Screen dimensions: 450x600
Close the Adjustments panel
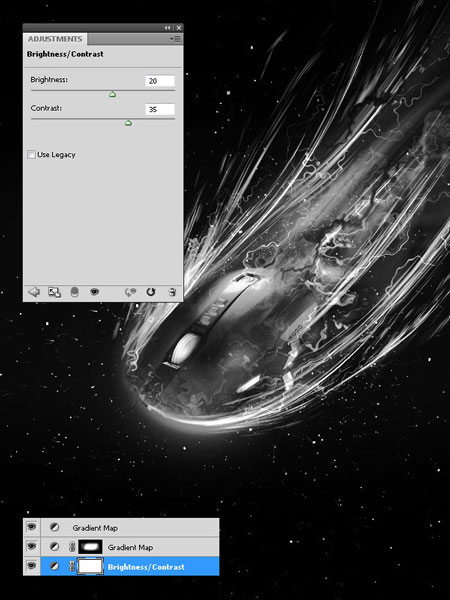click(179, 28)
